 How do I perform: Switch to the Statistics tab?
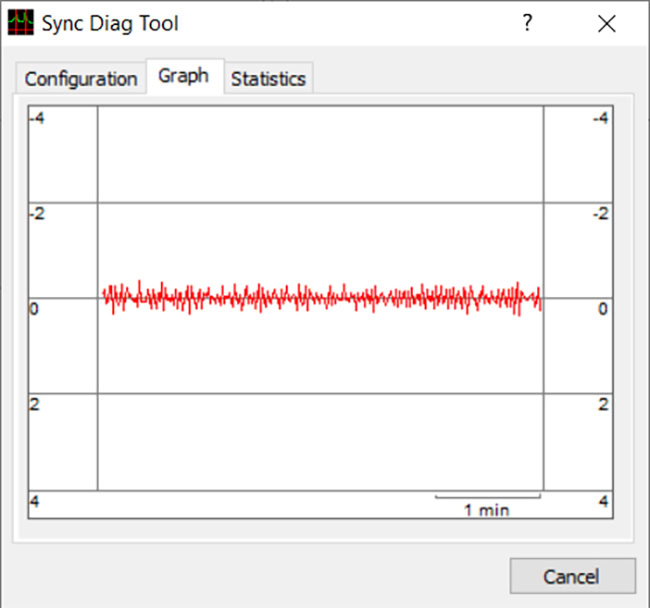[268, 78]
